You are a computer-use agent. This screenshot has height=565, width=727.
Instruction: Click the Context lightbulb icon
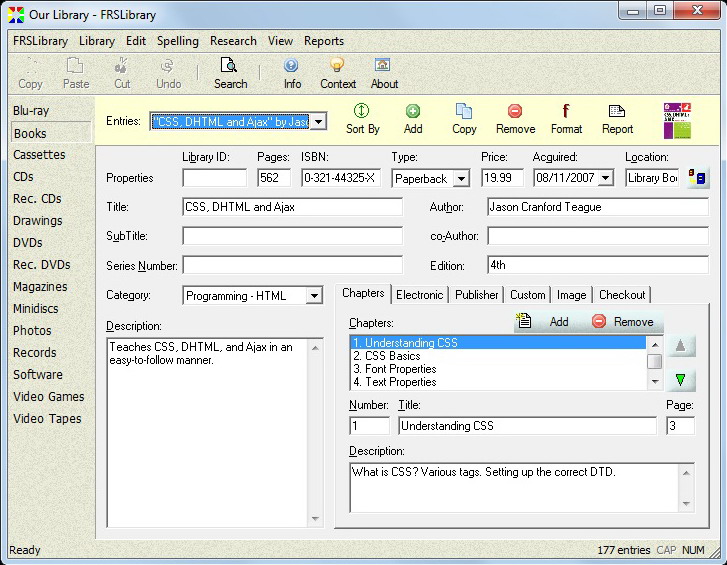[338, 73]
